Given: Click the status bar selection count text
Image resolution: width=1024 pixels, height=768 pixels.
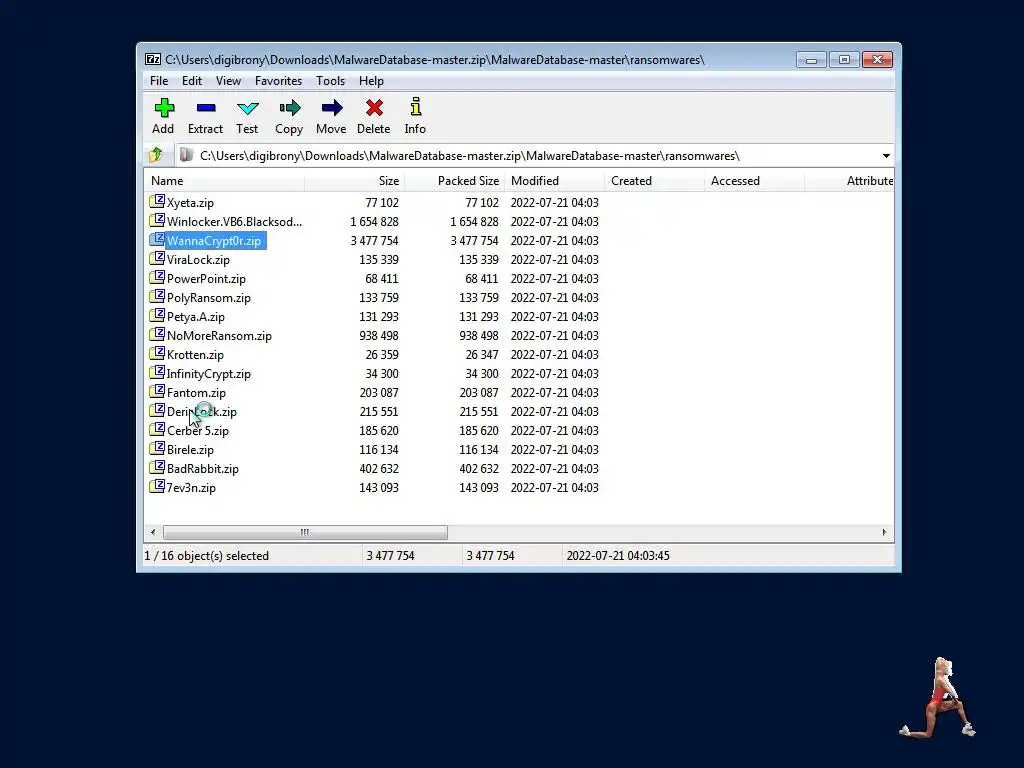Looking at the screenshot, I should click(206, 556).
